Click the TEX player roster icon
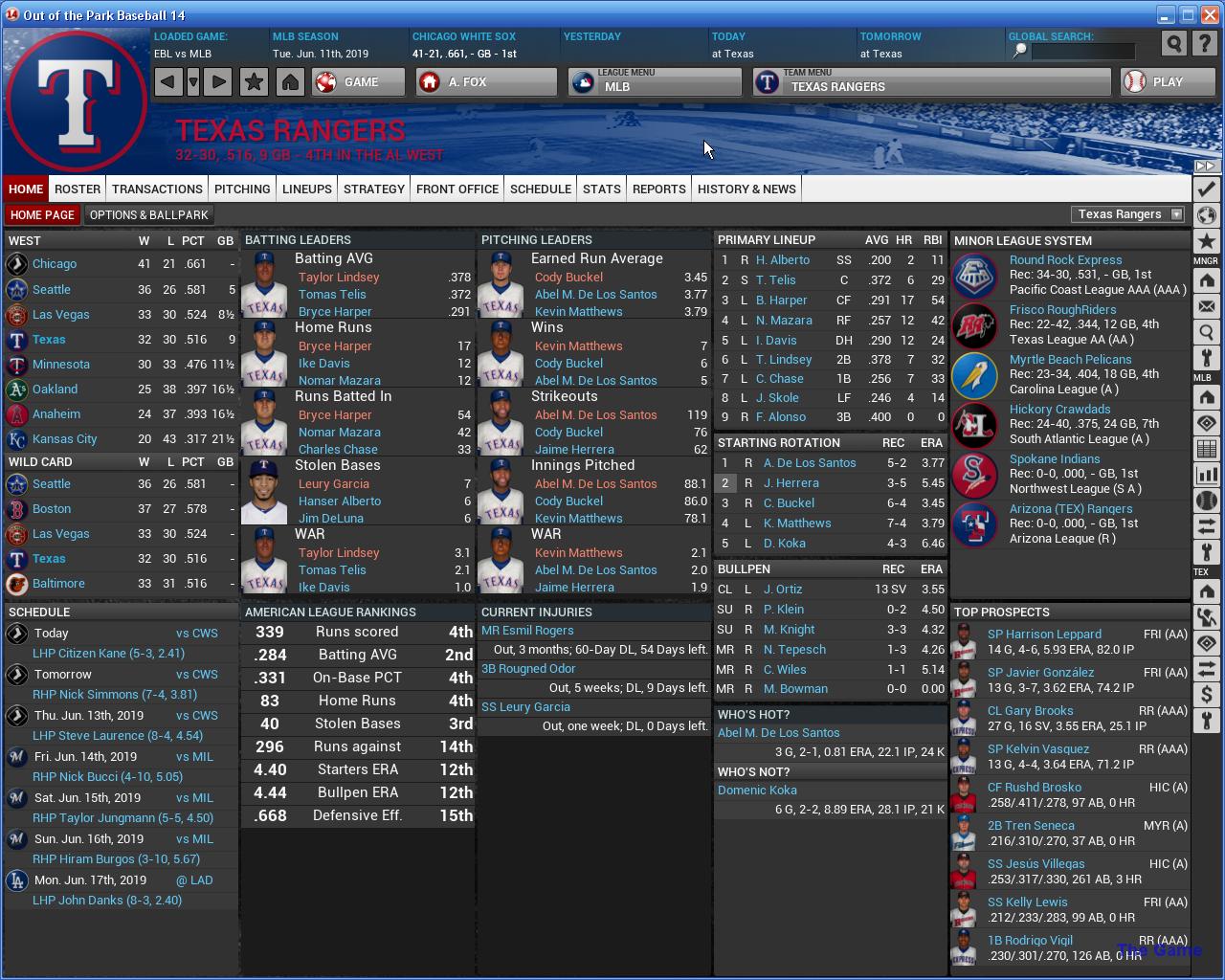Image resolution: width=1225 pixels, height=980 pixels. coord(1206,616)
